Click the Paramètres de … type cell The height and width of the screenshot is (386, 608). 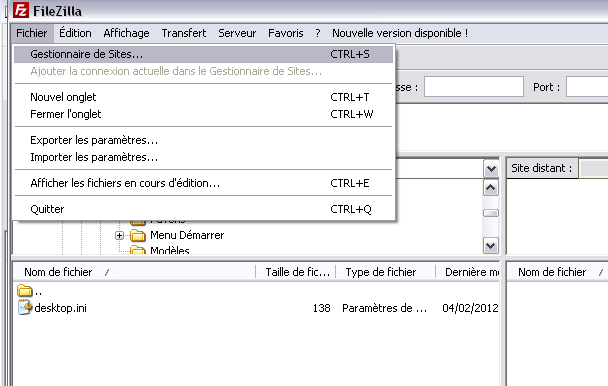click(384, 308)
